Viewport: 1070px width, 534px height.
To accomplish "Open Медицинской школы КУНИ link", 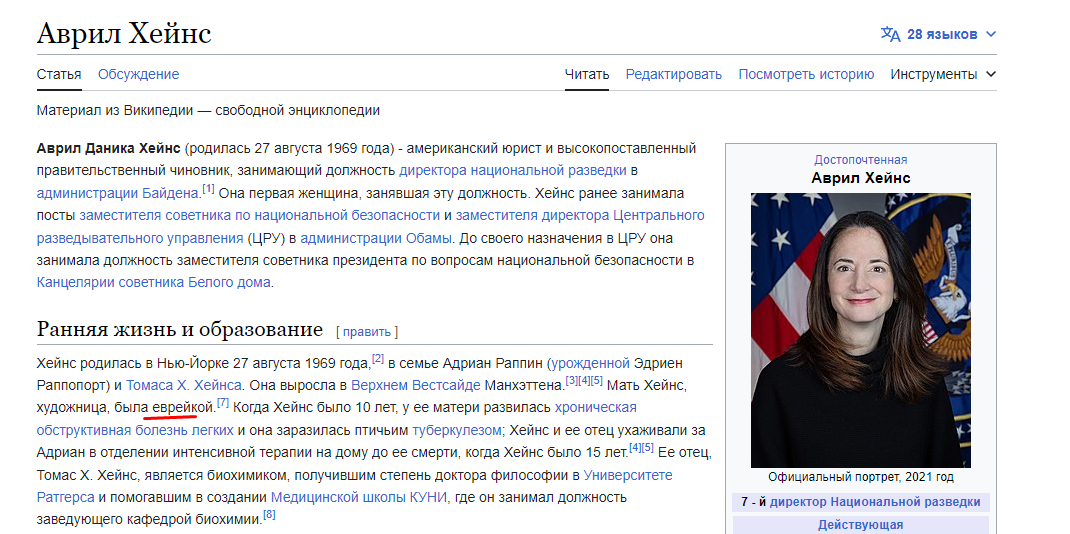I will click(x=358, y=497).
